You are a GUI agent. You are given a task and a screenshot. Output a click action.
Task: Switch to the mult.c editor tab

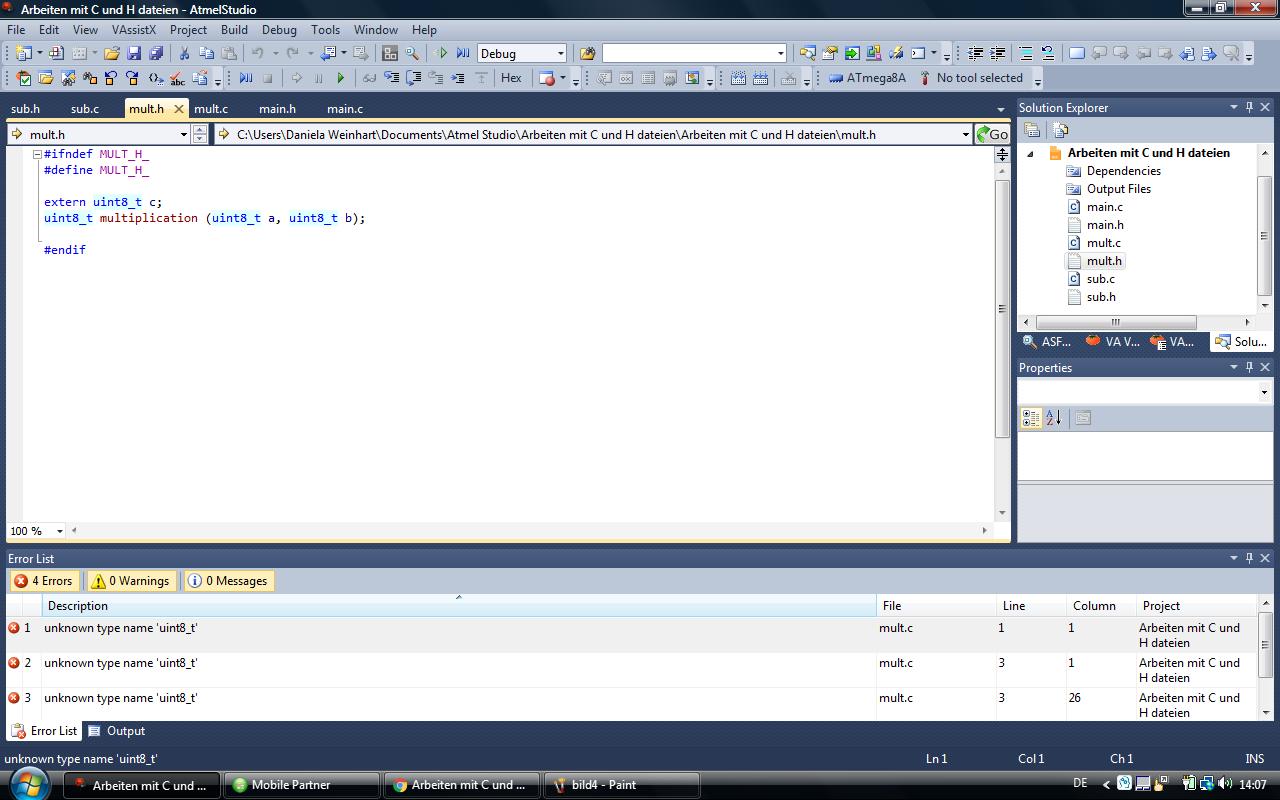click(211, 109)
